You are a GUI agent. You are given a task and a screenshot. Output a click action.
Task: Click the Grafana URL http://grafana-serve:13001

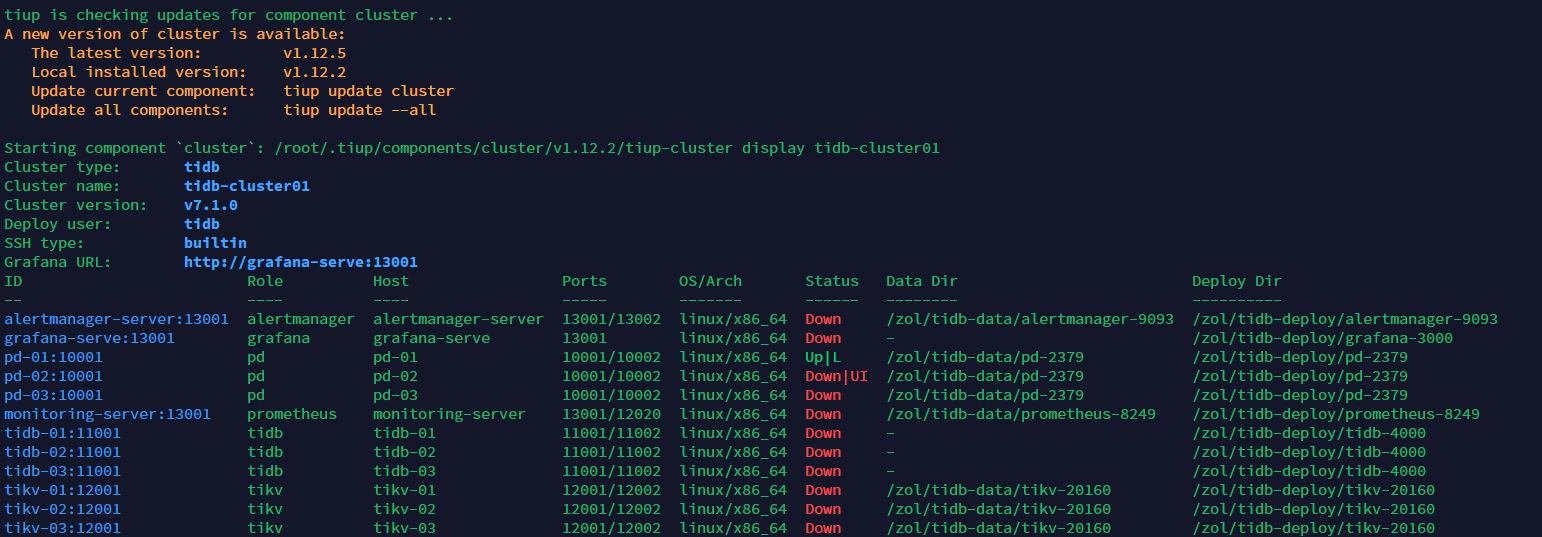301,262
